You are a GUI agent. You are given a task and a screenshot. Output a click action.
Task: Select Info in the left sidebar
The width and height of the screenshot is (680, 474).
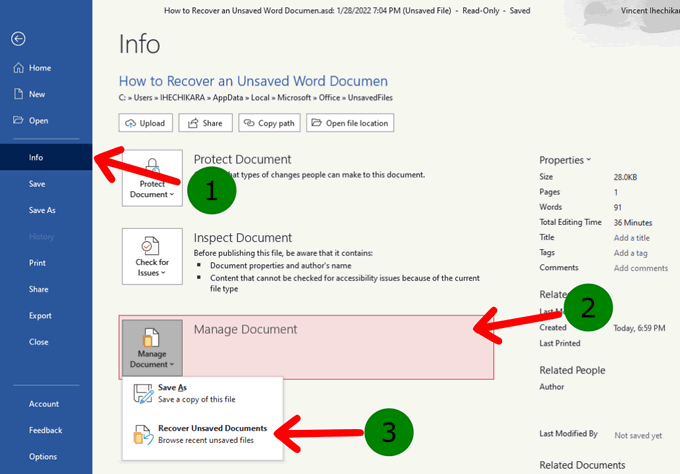click(36, 157)
